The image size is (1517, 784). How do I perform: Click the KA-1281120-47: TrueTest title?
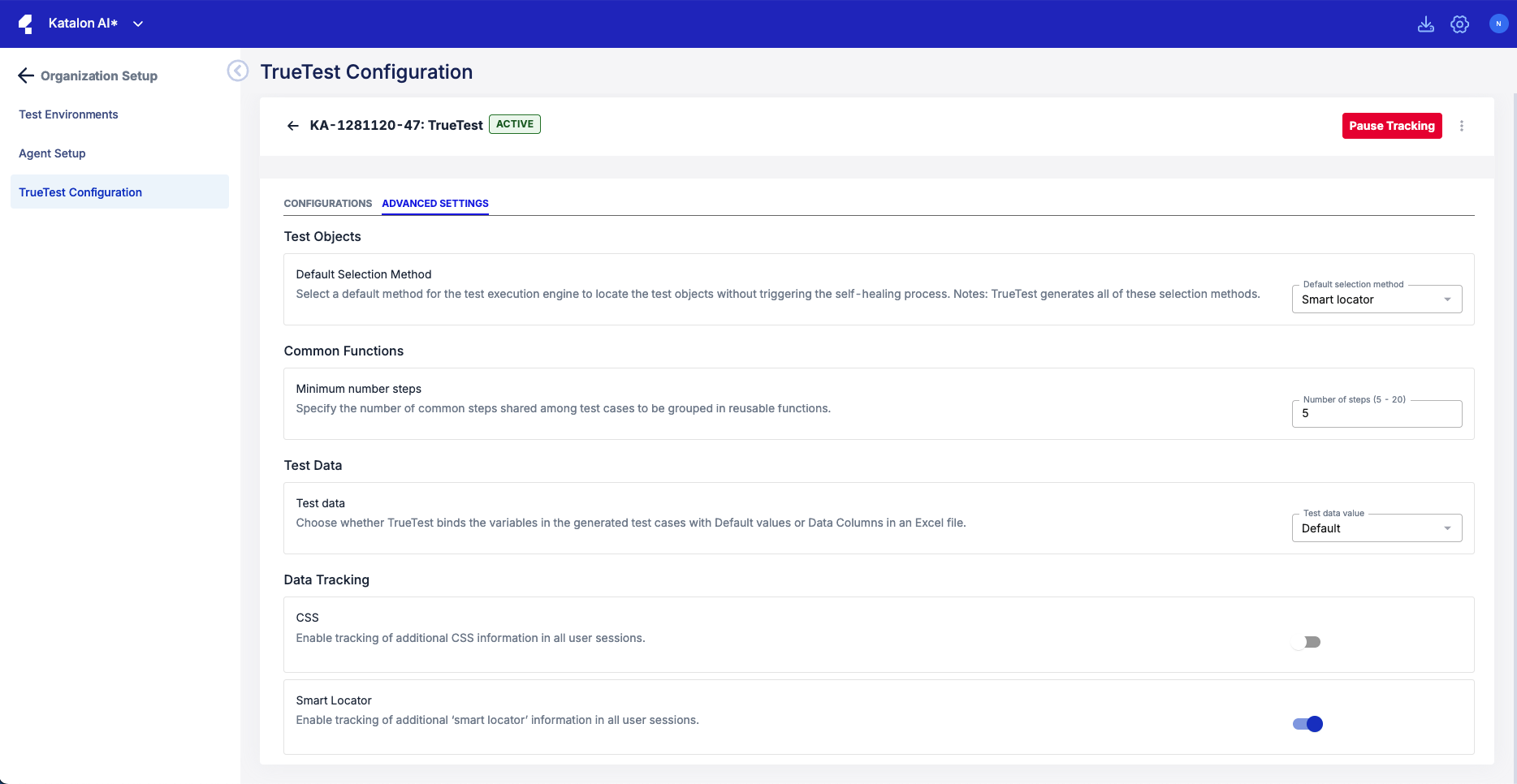click(x=396, y=125)
